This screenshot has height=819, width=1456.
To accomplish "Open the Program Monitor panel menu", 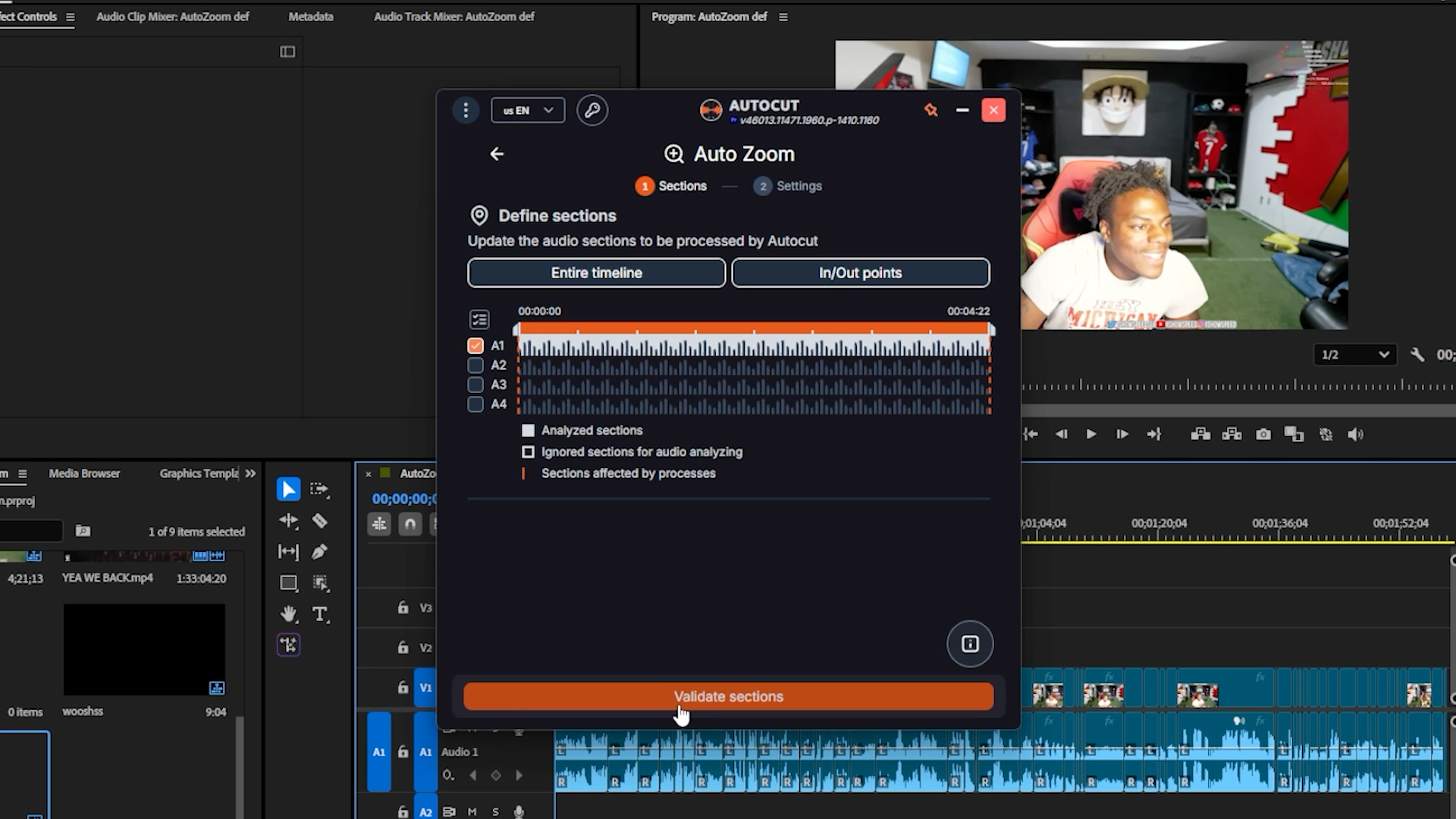I will 783,17.
